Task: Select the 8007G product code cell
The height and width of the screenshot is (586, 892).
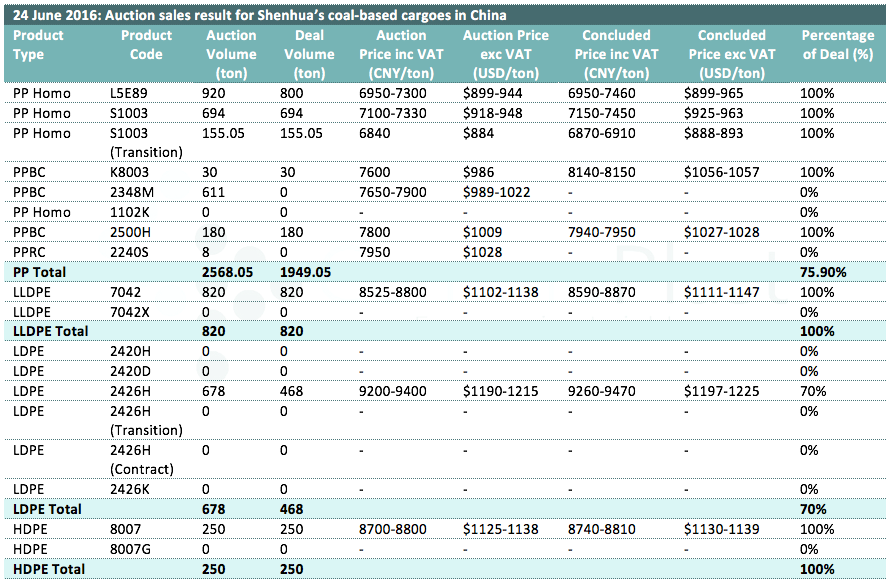Action: click(131, 549)
